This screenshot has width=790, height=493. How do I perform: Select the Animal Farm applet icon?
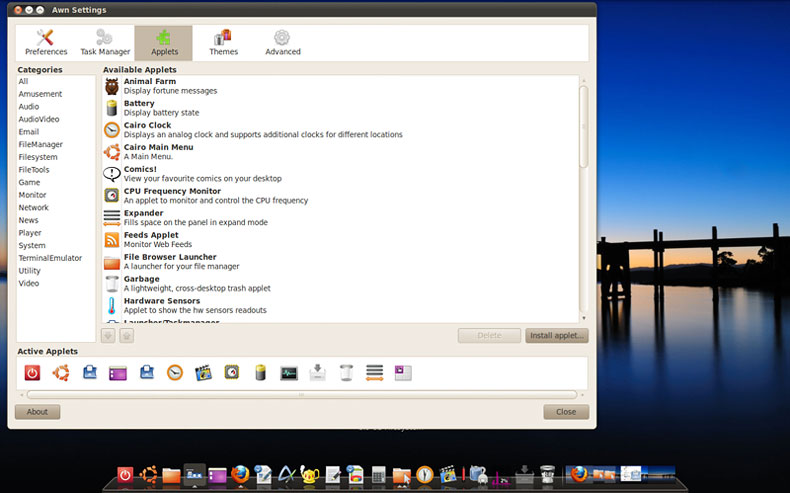[112, 86]
